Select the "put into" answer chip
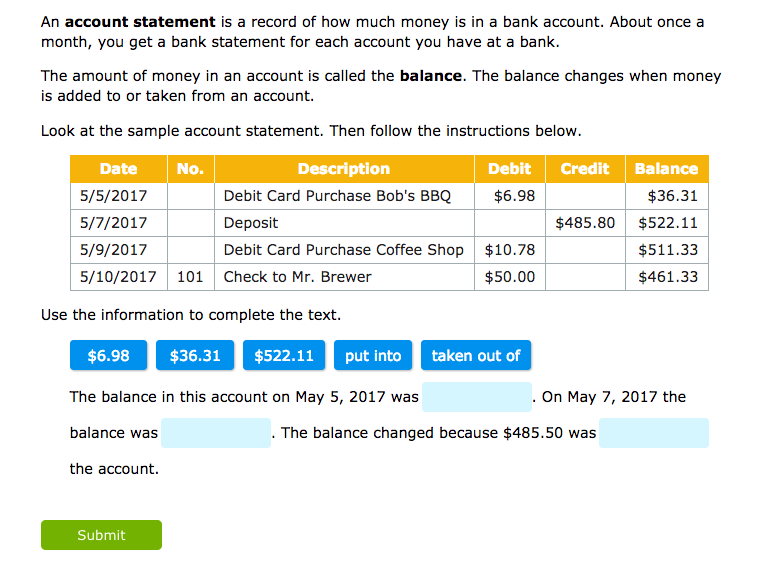This screenshot has height=584, width=773. (x=373, y=356)
